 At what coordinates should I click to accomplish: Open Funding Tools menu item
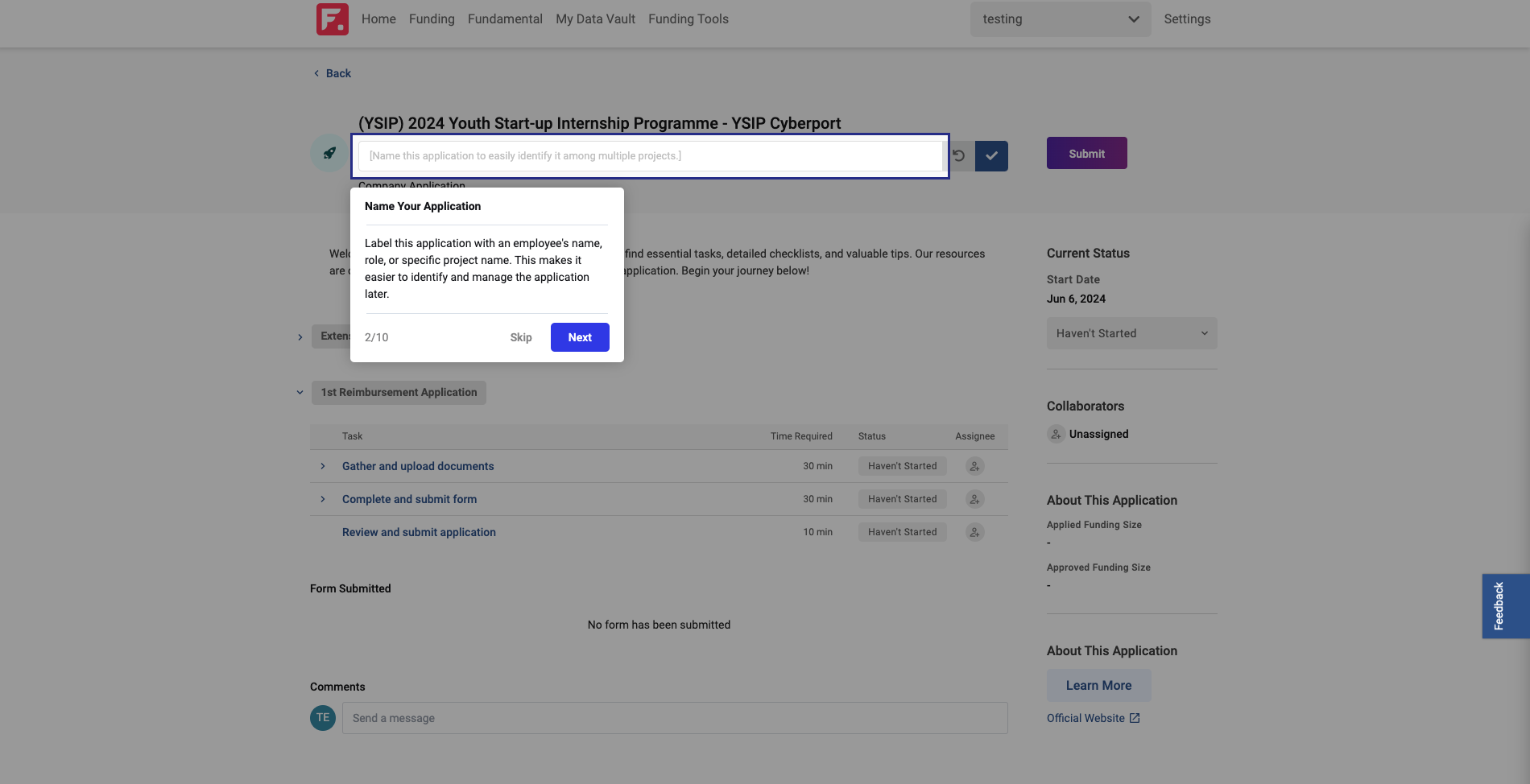[688, 19]
